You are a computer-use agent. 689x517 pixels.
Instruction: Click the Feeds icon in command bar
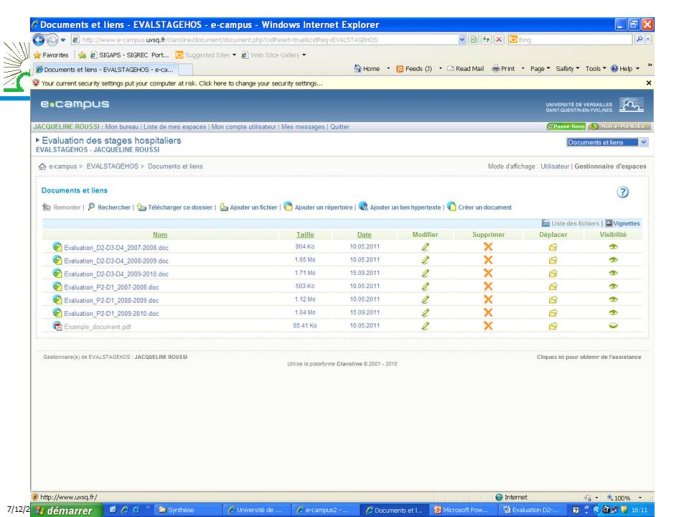pos(400,69)
